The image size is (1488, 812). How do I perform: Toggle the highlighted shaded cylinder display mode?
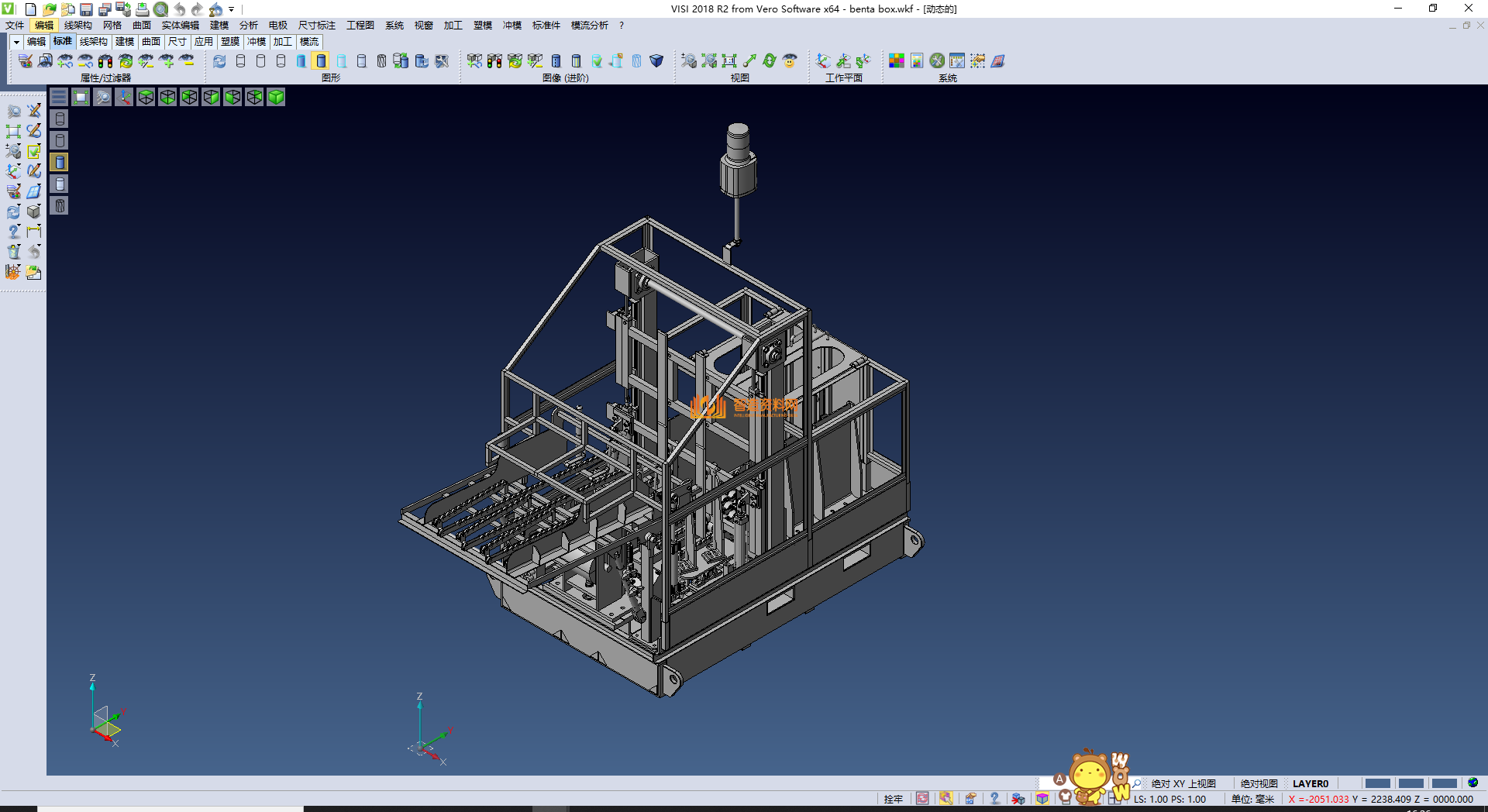click(x=321, y=61)
